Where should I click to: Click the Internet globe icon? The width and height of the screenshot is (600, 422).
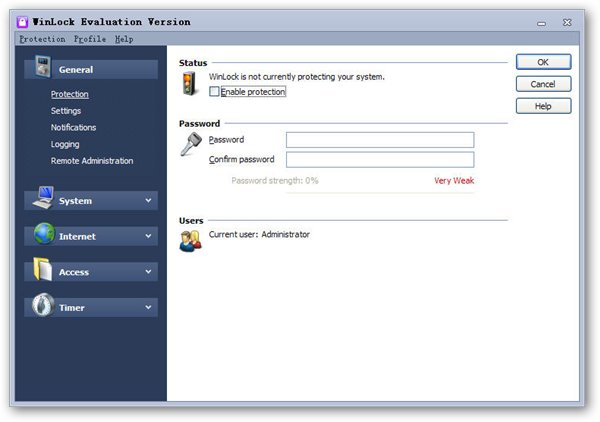tap(44, 234)
